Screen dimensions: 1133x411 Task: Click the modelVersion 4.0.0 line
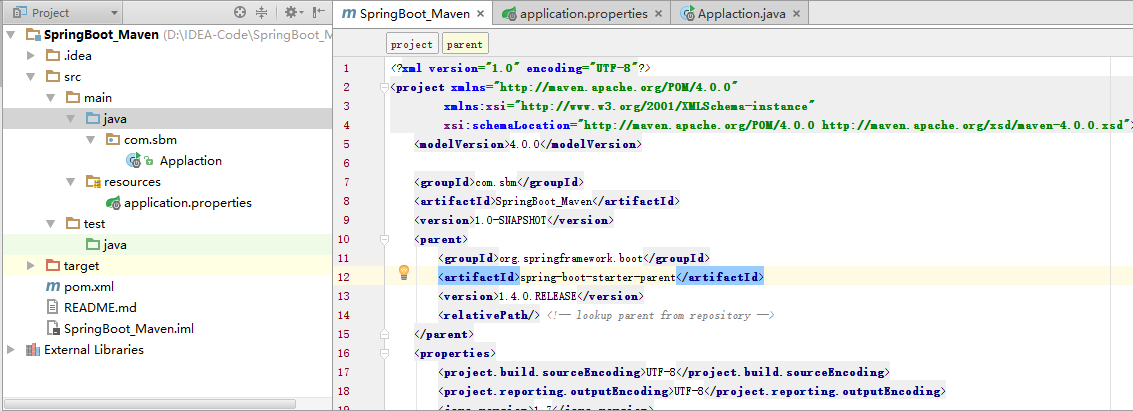click(x=527, y=144)
